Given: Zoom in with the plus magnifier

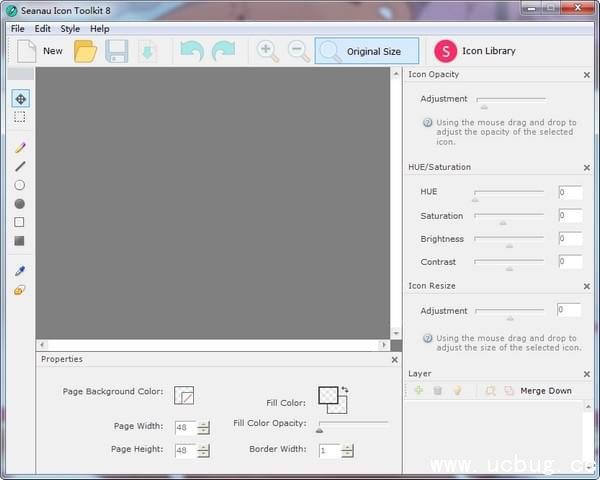Looking at the screenshot, I should (x=267, y=51).
